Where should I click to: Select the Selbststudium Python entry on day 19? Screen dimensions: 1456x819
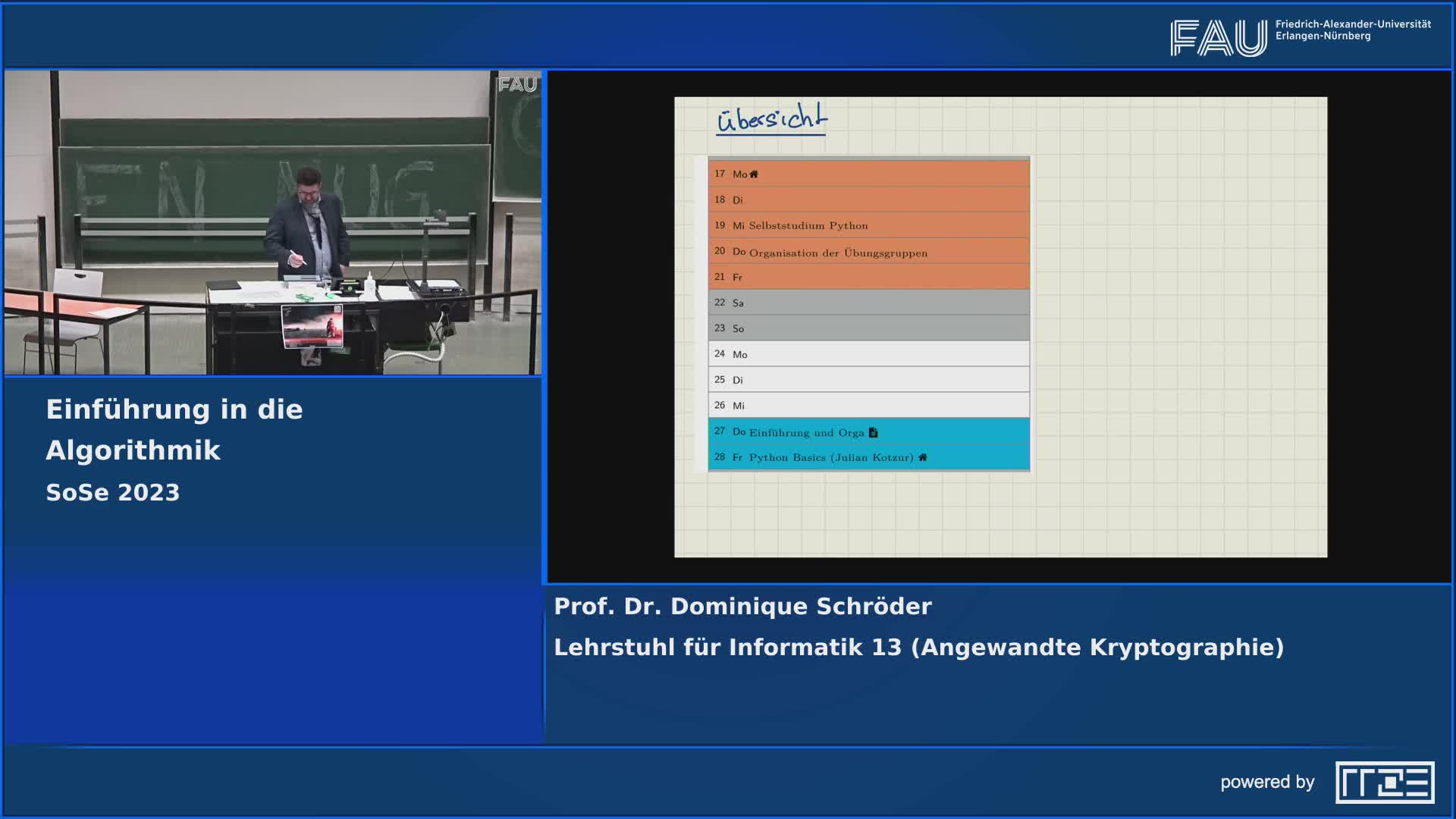pyautogui.click(x=808, y=226)
